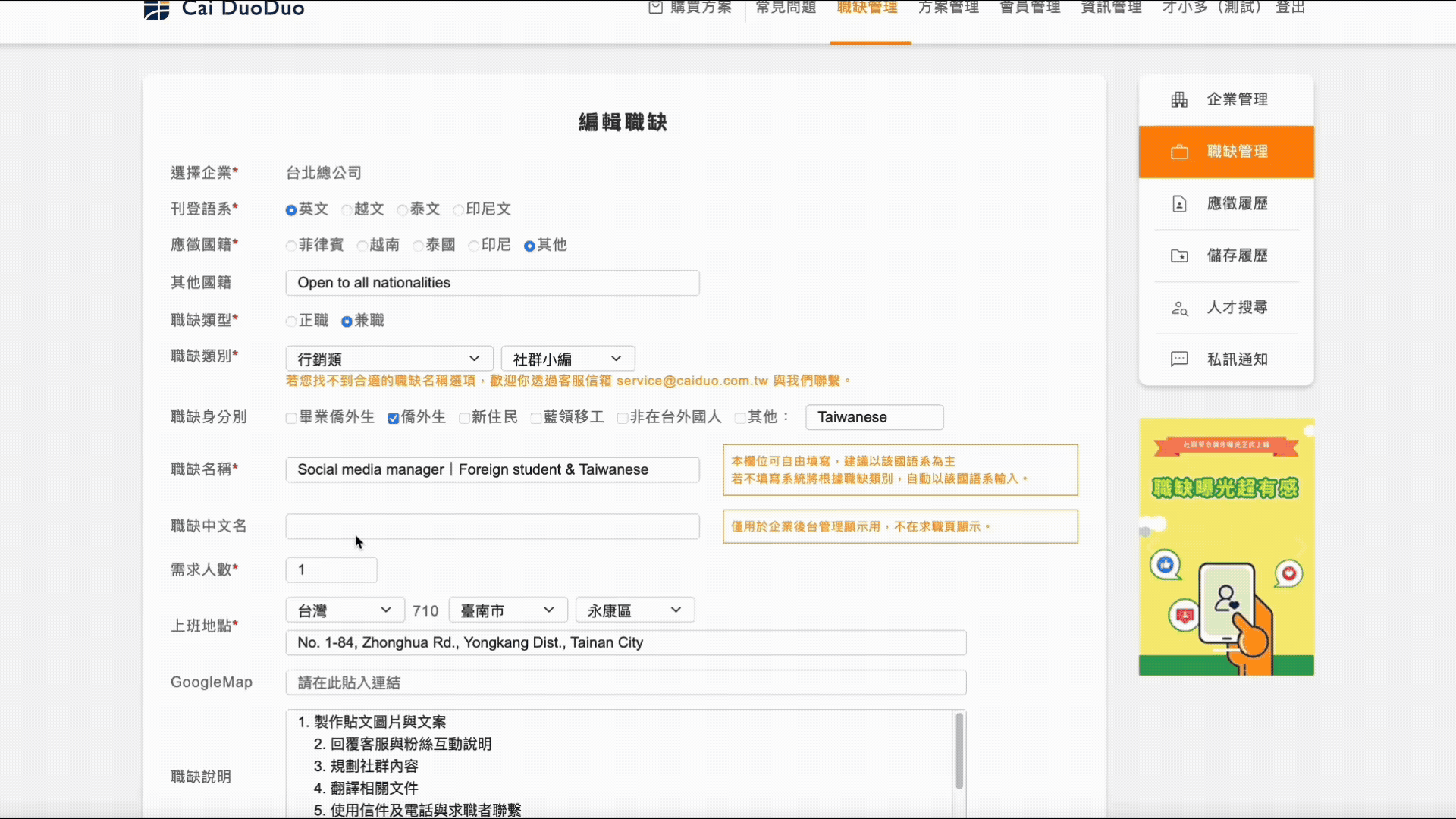
Task: Click the document icon for 應徵履歷
Action: click(1179, 203)
